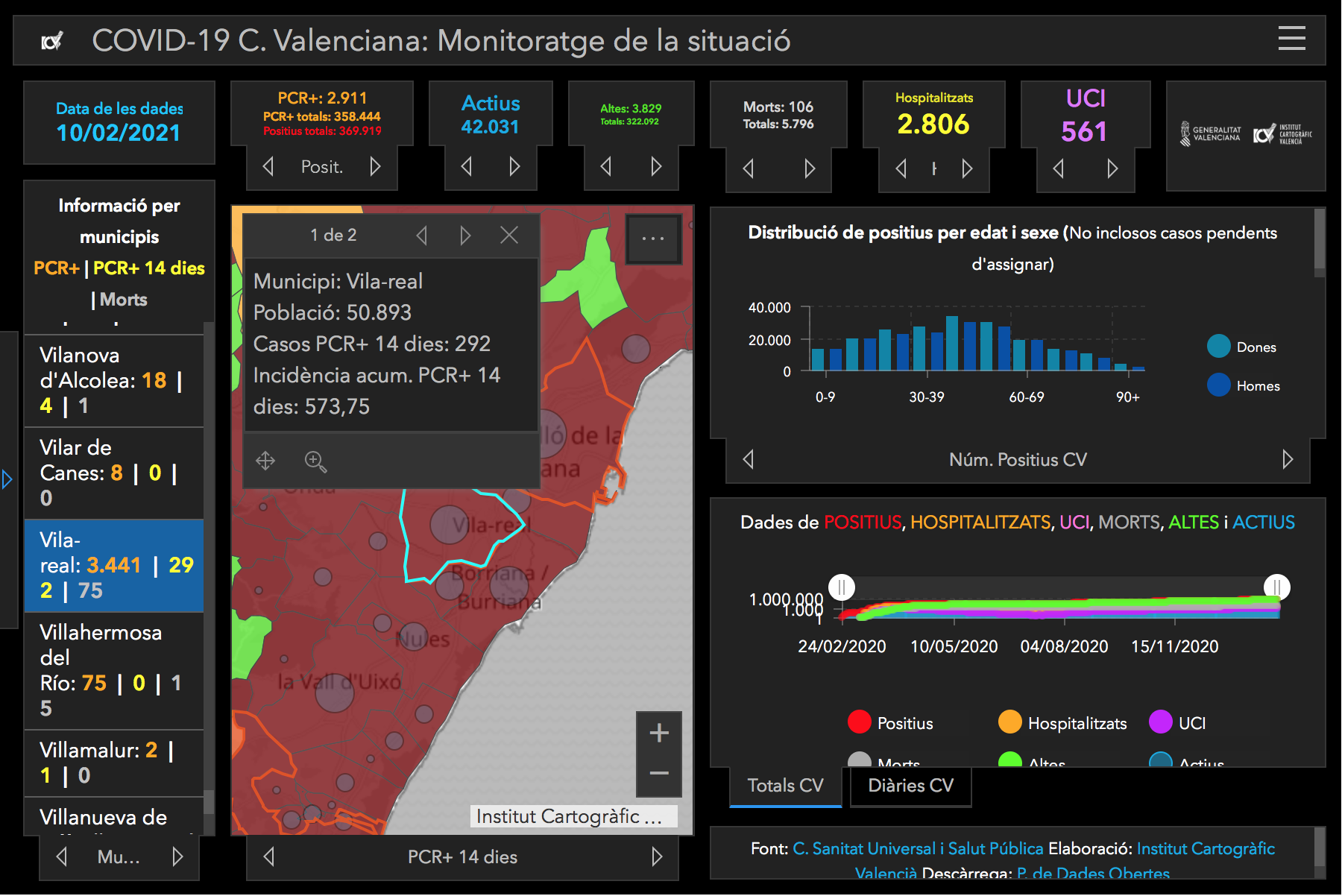This screenshot has height=896, width=1342.
Task: Open the map options ellipsis button
Action: pos(653,239)
